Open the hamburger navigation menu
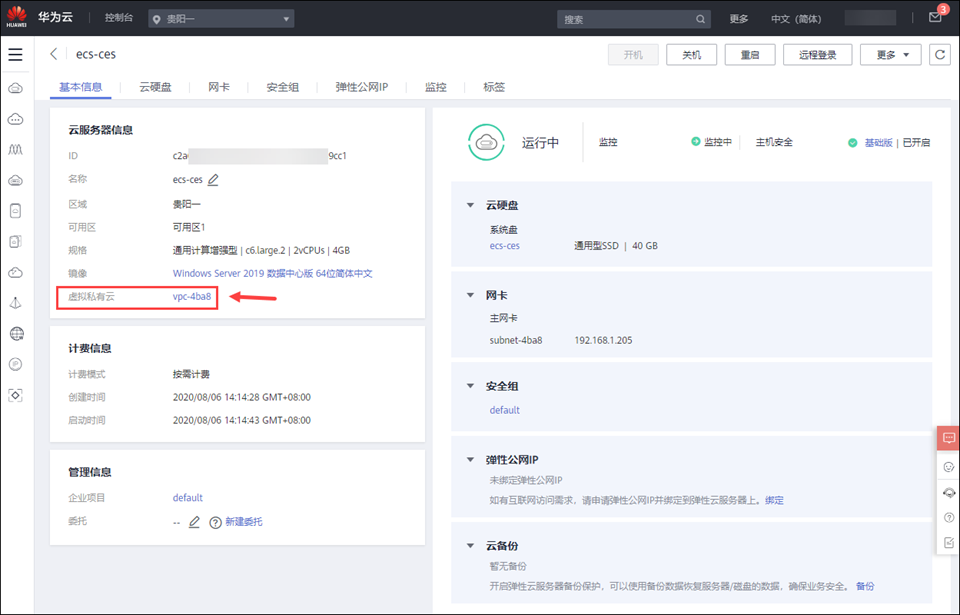This screenshot has height=615, width=960. coord(15,54)
